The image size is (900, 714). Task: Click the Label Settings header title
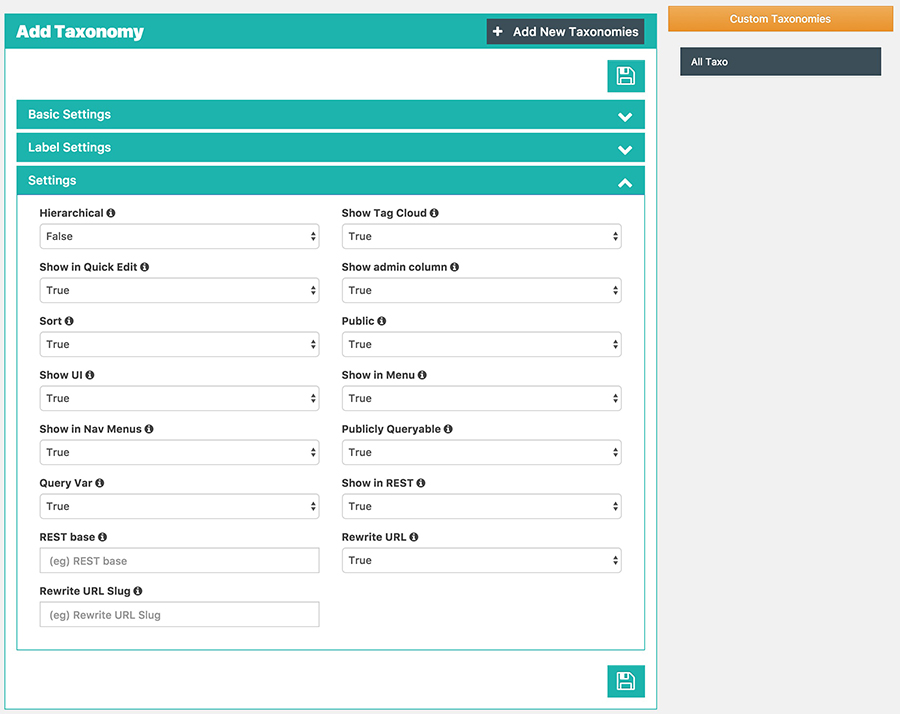point(69,148)
